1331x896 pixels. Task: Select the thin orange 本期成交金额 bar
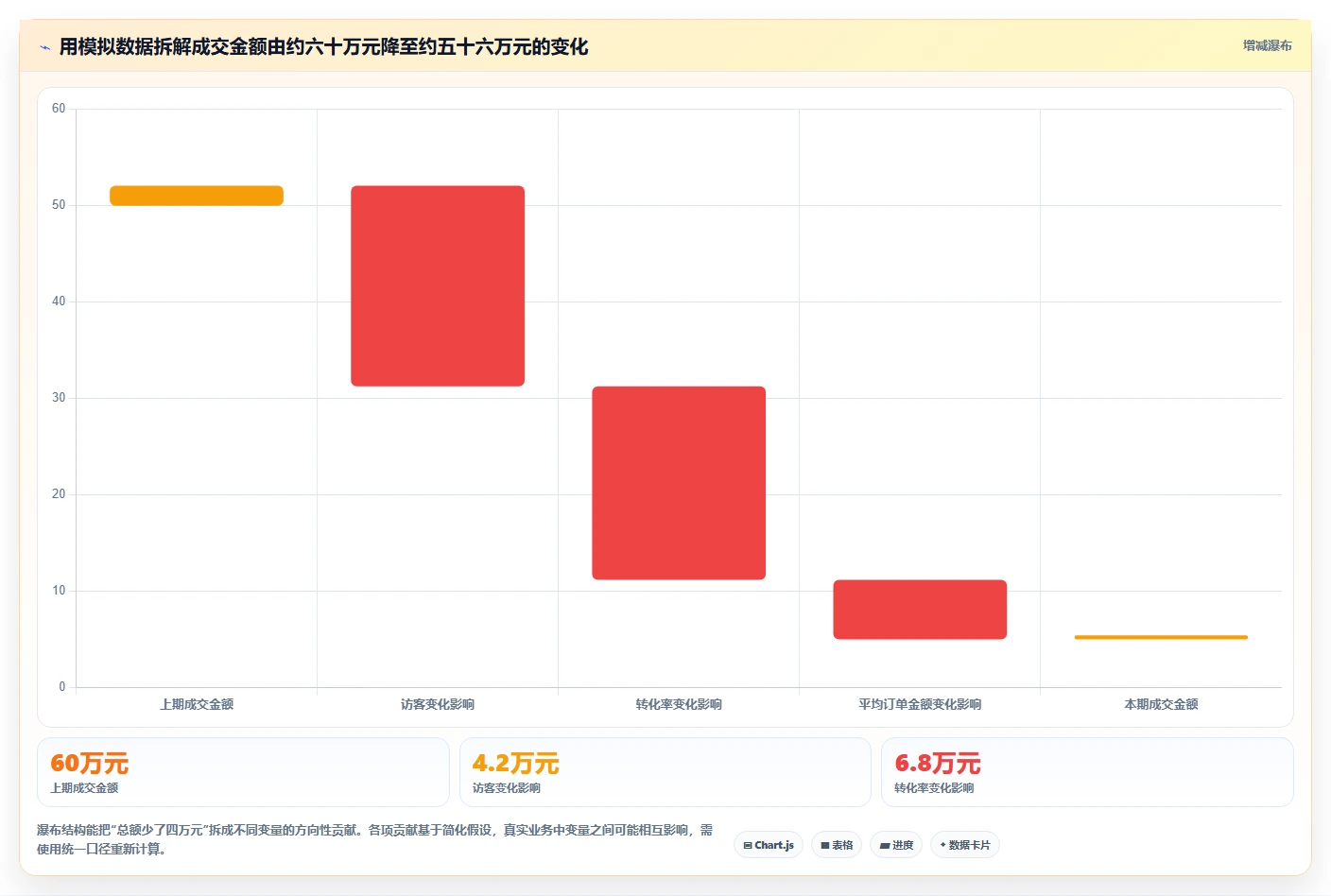click(1161, 637)
